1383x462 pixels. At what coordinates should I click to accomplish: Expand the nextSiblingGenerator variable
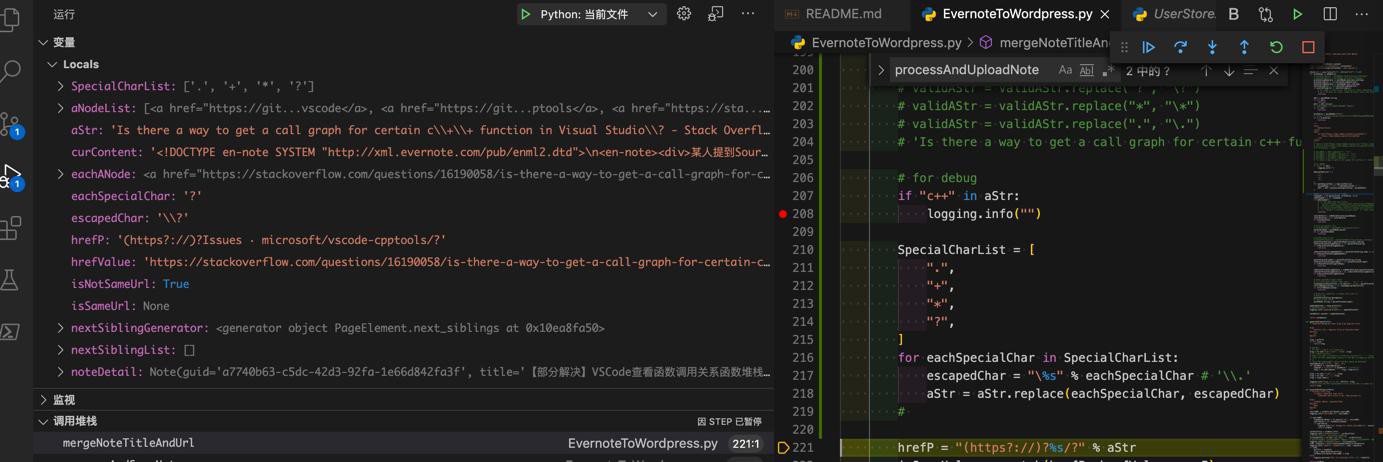click(x=61, y=328)
